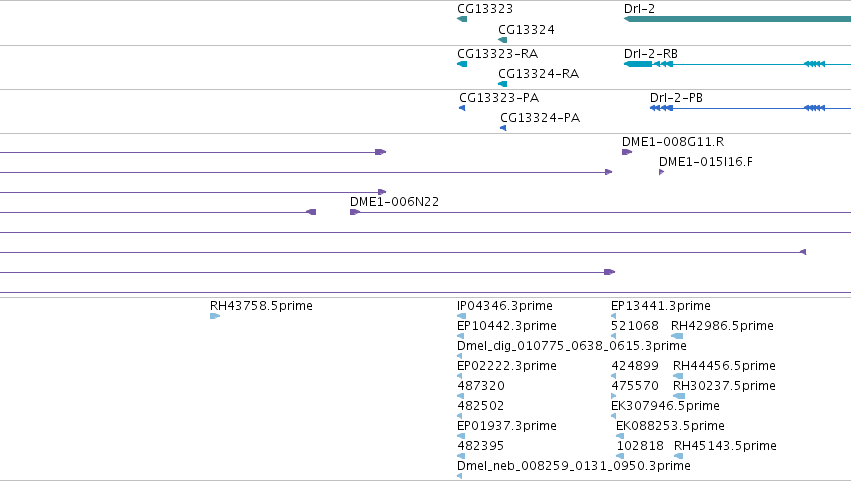Image resolution: width=851 pixels, height=481 pixels.
Task: Click the Drl-2-RB transcript label
Action: pyautogui.click(x=651, y=54)
